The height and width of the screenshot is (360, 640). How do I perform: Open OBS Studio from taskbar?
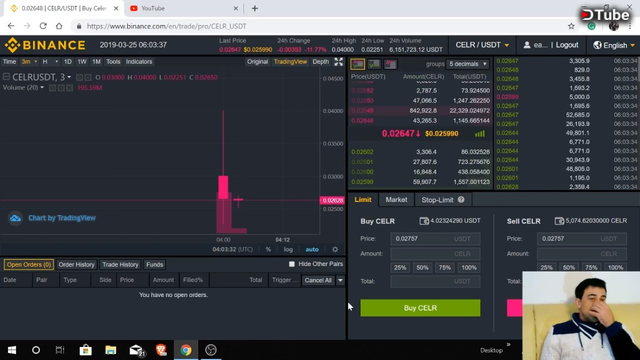[x=211, y=350]
